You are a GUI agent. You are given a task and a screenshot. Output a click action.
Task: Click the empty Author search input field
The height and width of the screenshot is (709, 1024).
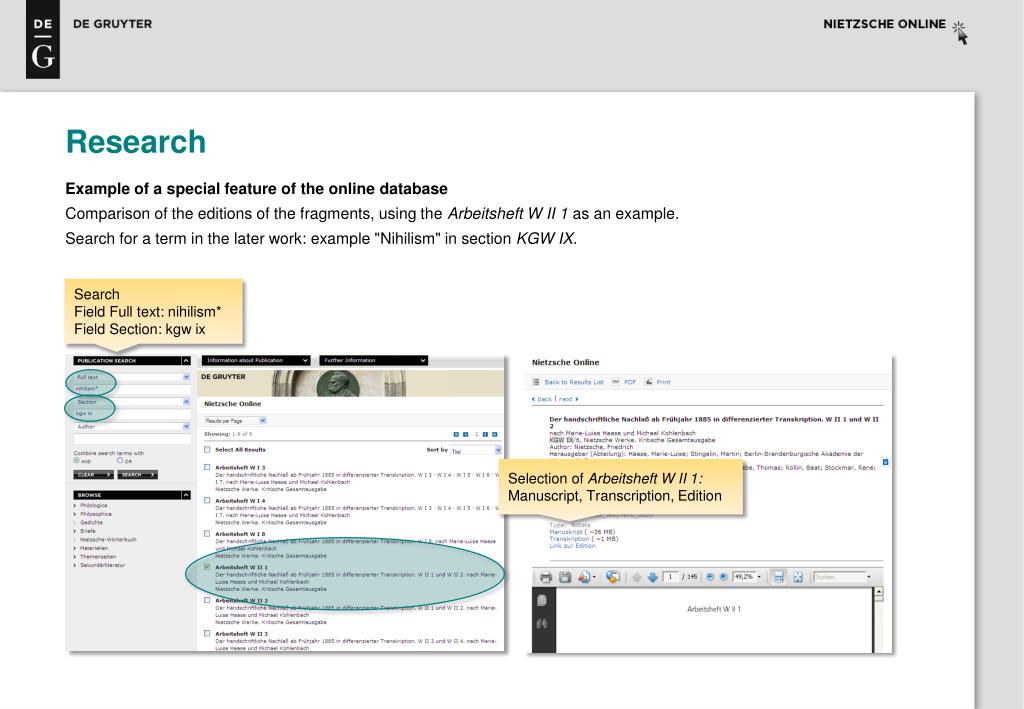[133, 439]
